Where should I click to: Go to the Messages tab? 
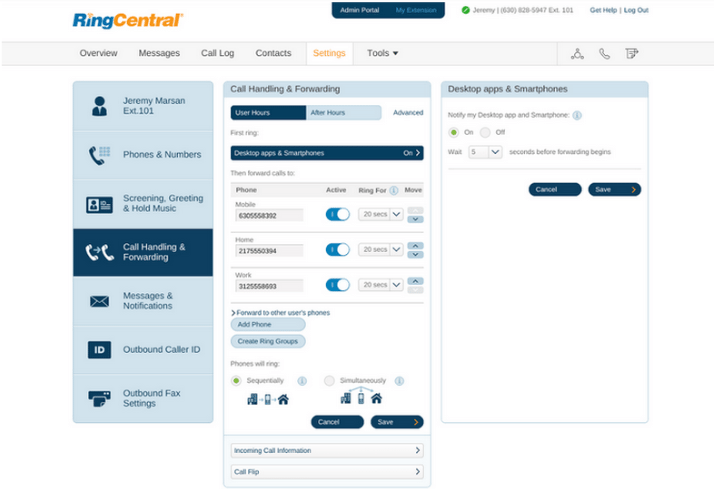(x=159, y=53)
